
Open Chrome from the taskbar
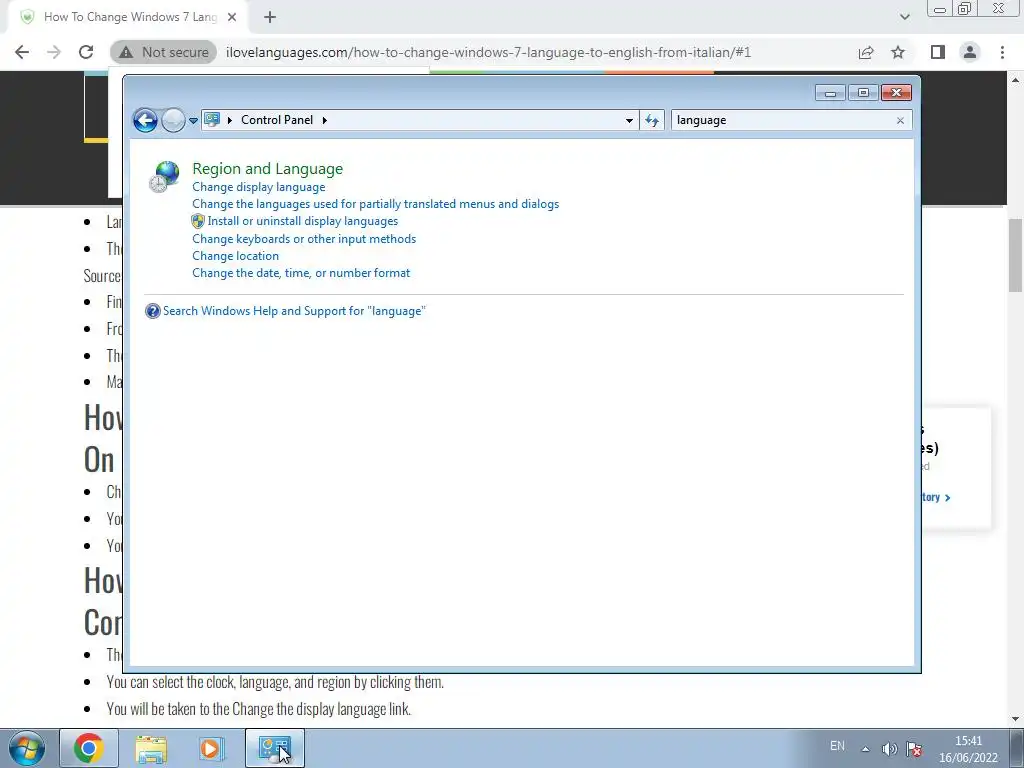(x=89, y=748)
